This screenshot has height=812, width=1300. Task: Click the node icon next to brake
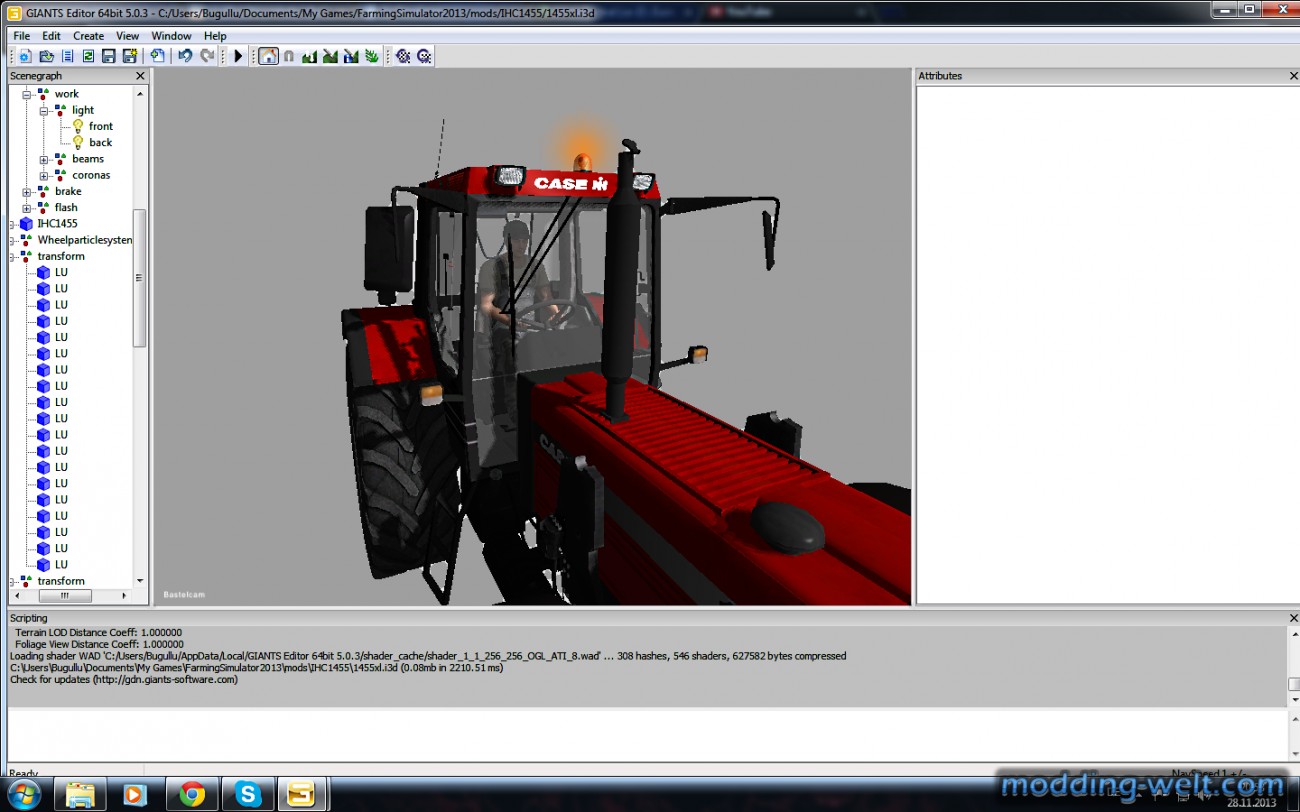(x=43, y=191)
